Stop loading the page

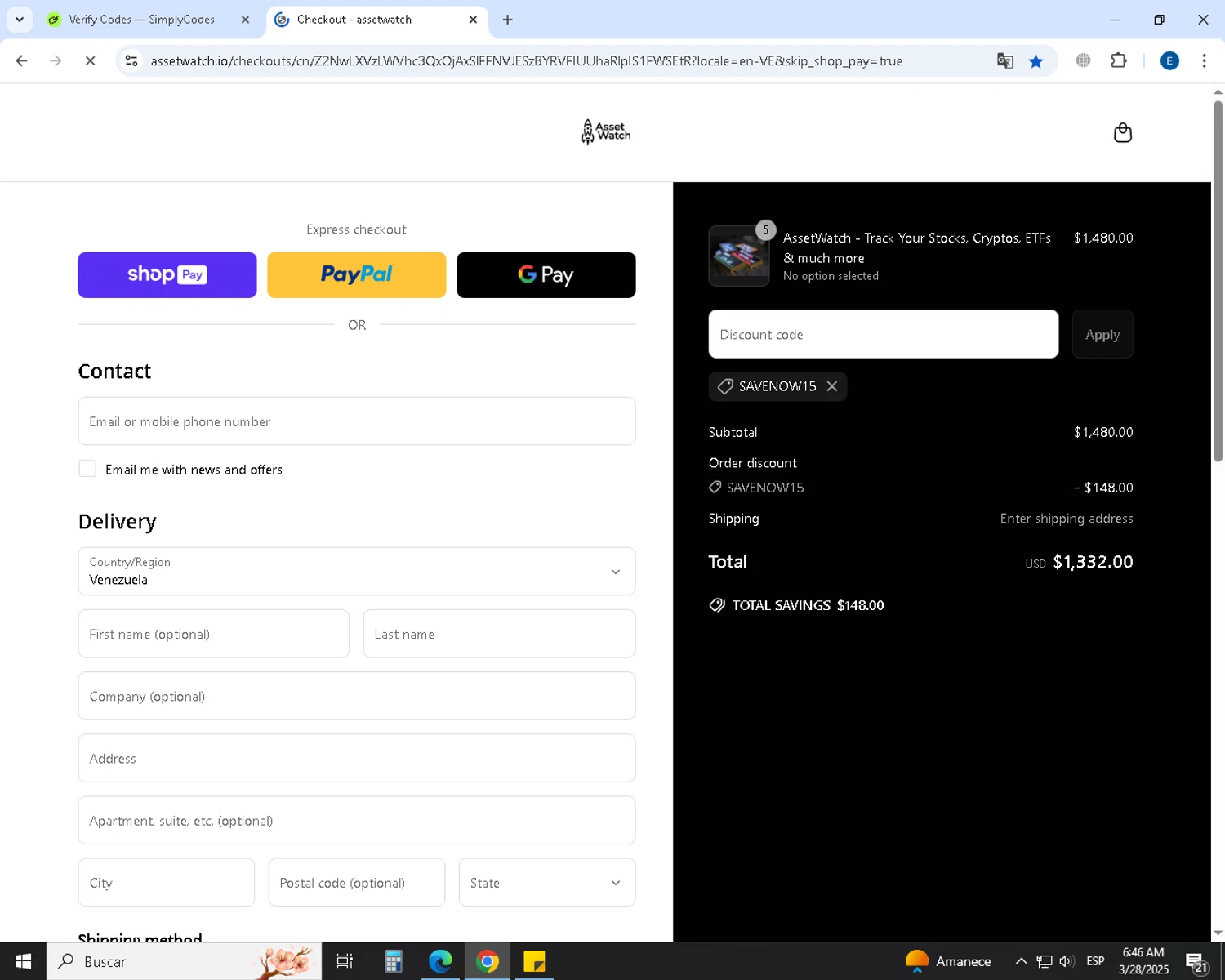[x=90, y=61]
